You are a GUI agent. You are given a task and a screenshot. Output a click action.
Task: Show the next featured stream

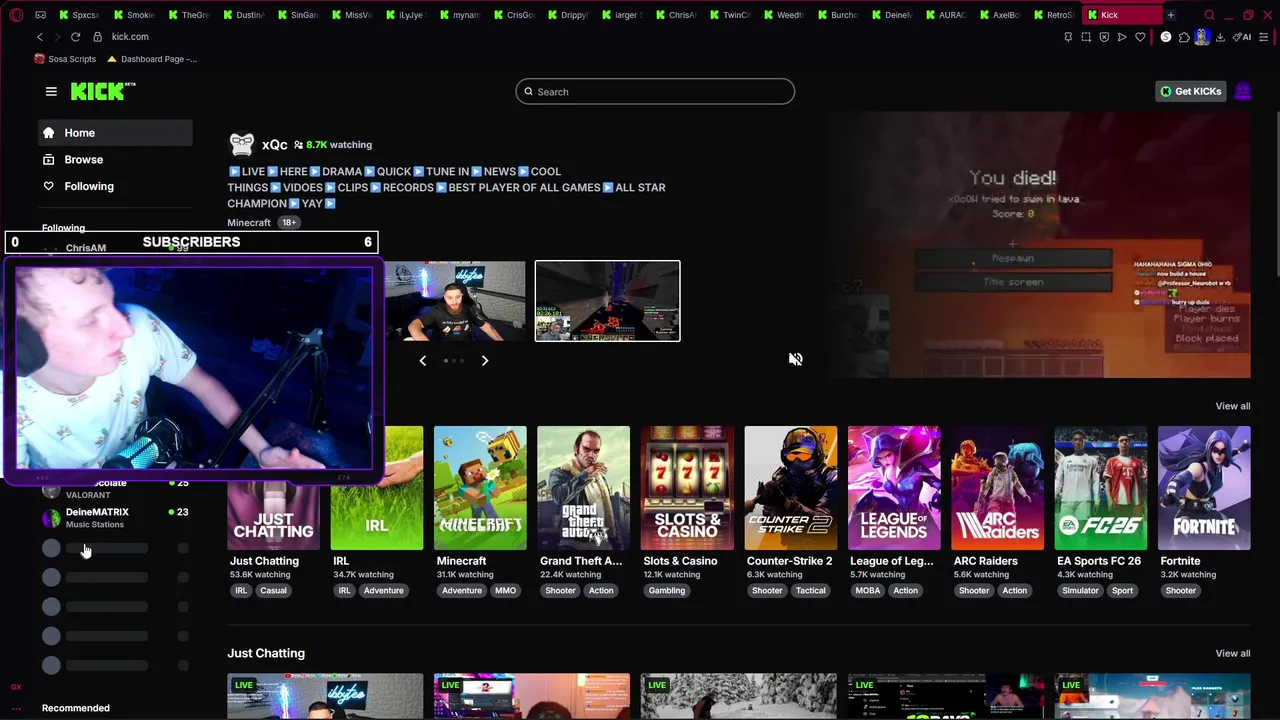pos(485,360)
